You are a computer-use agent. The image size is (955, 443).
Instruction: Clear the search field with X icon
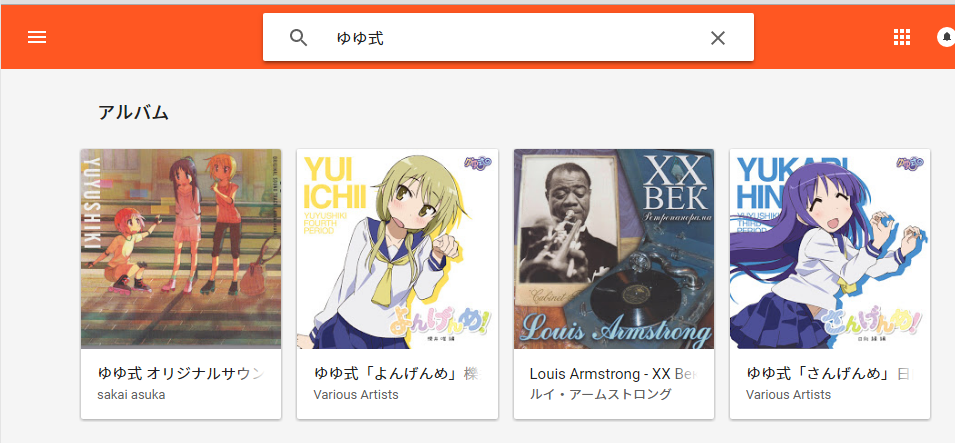point(717,38)
